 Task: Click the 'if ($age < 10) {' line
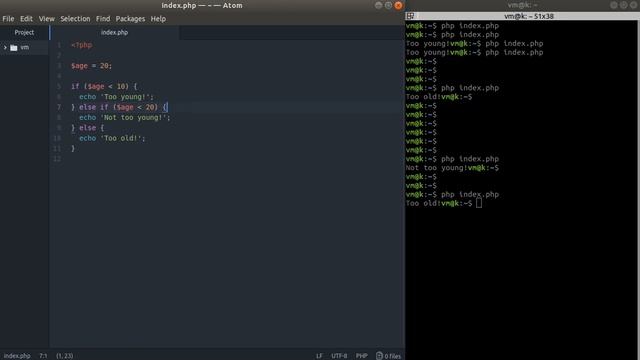[104, 87]
